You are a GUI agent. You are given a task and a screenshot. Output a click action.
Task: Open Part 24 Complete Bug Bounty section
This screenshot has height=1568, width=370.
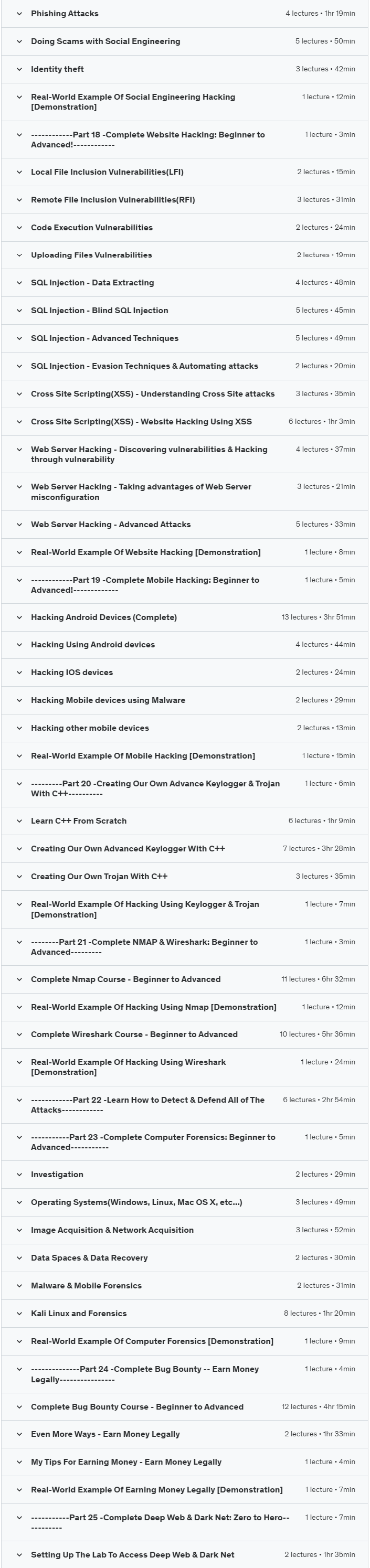coord(145,1374)
